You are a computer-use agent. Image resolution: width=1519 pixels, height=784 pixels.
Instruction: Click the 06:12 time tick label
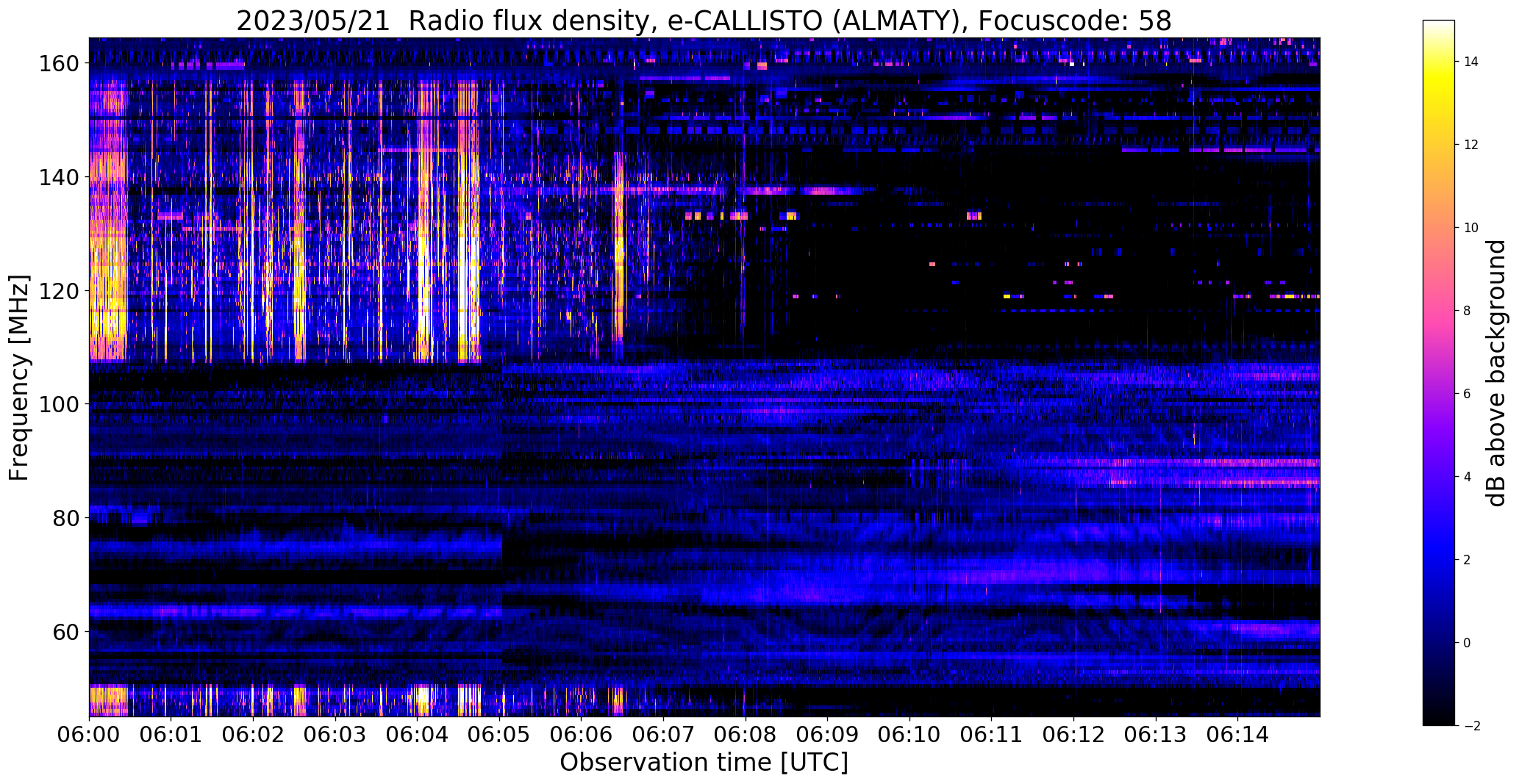point(1073,735)
